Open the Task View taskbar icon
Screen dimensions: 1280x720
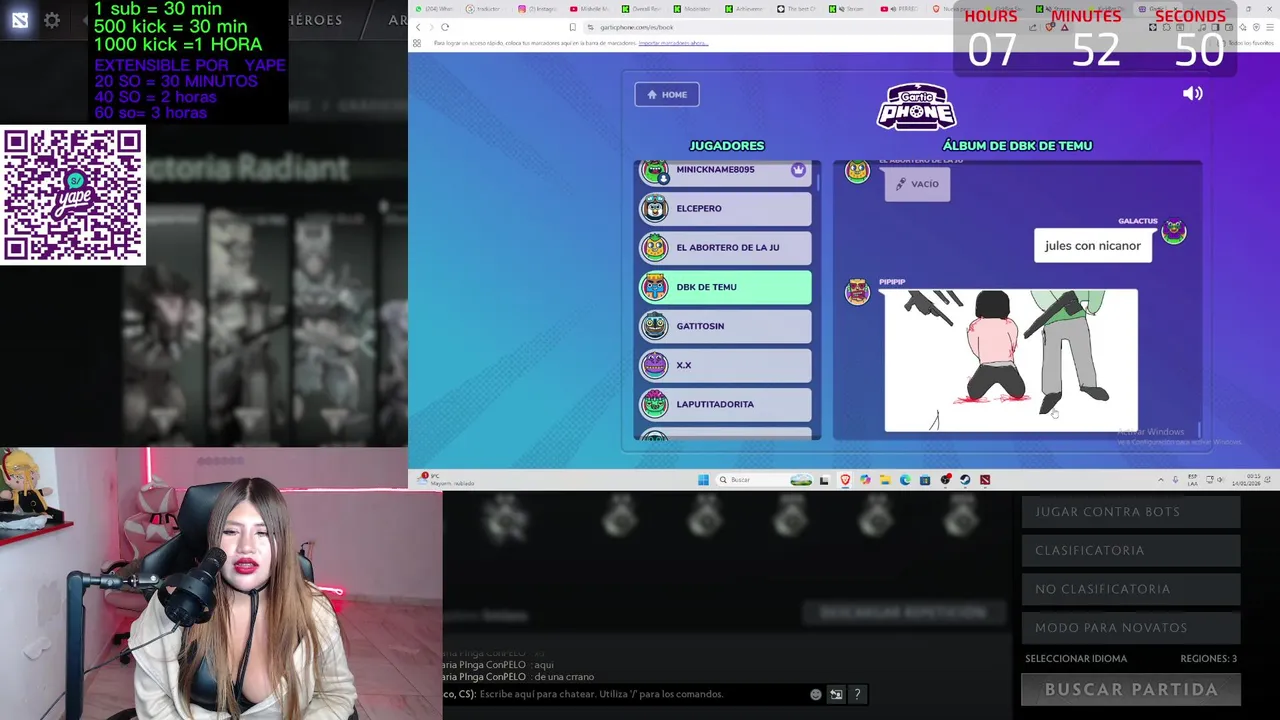tap(824, 480)
